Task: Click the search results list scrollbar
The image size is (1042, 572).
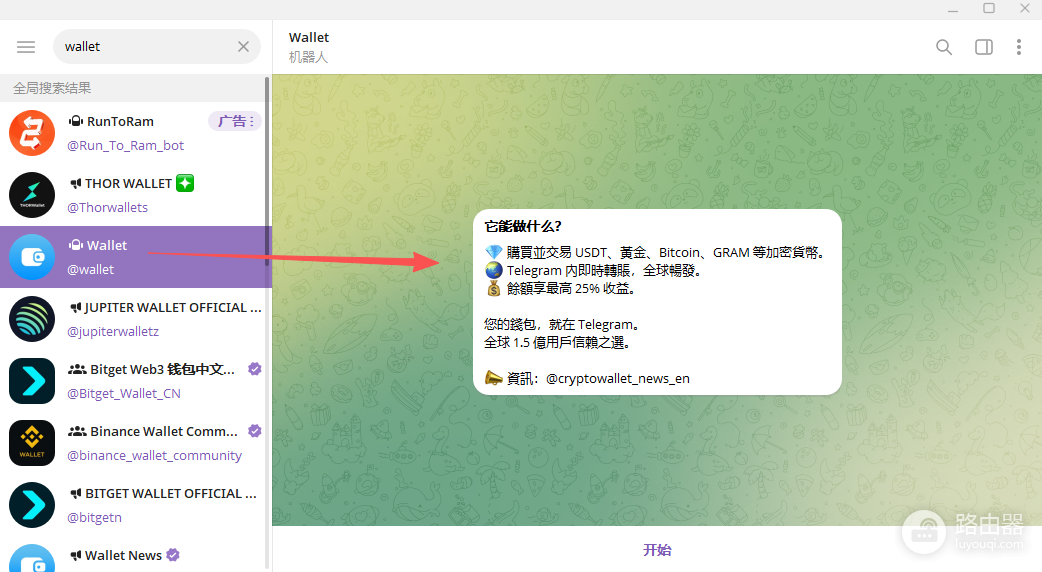Action: [267, 173]
